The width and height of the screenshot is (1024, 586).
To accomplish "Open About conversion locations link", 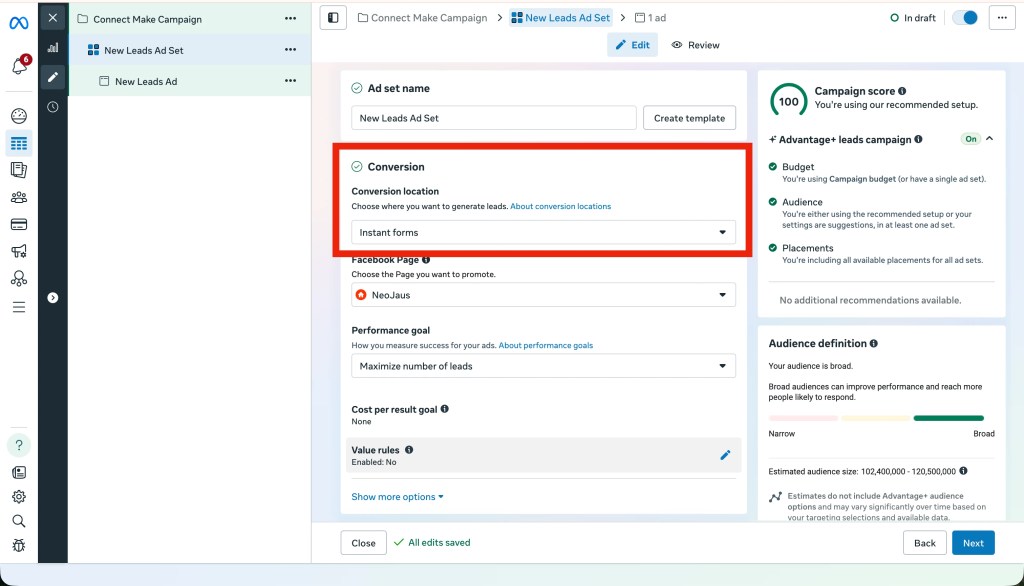I will tap(560, 206).
